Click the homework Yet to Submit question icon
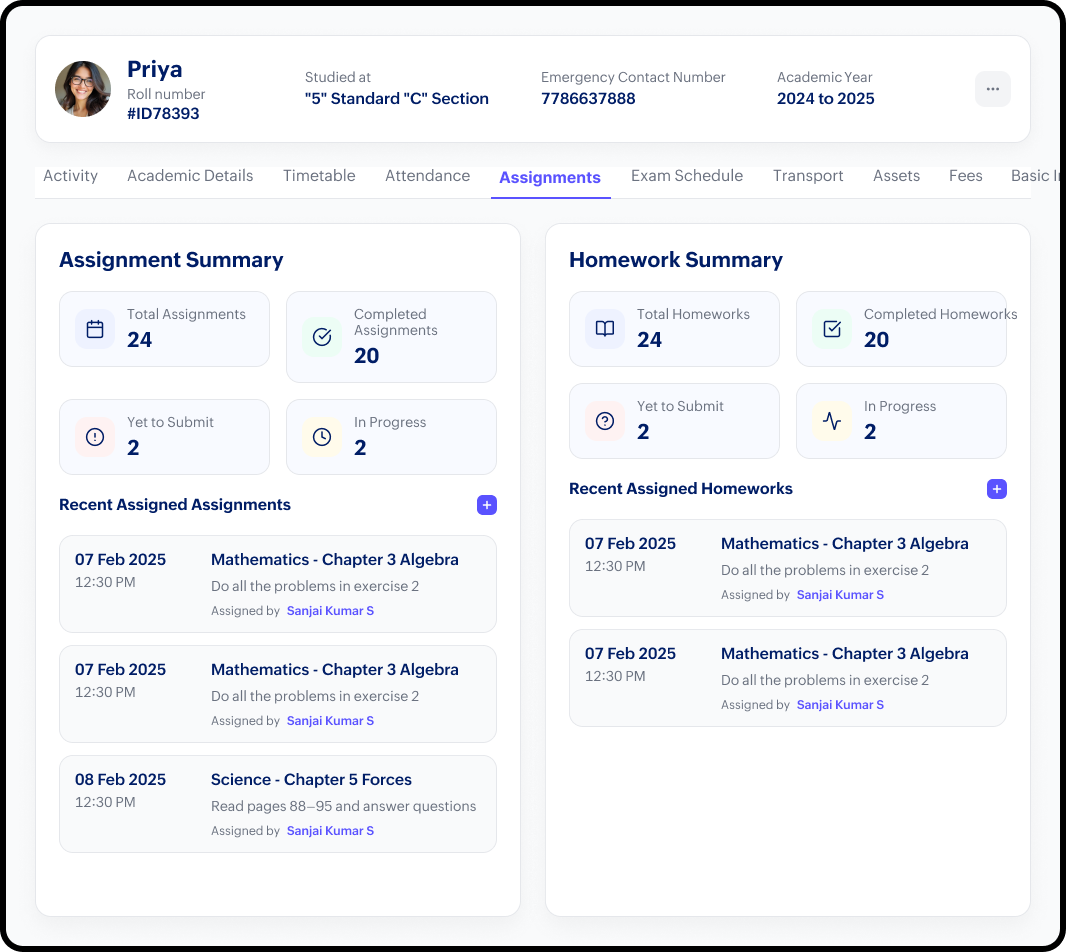1066x952 pixels. [605, 421]
